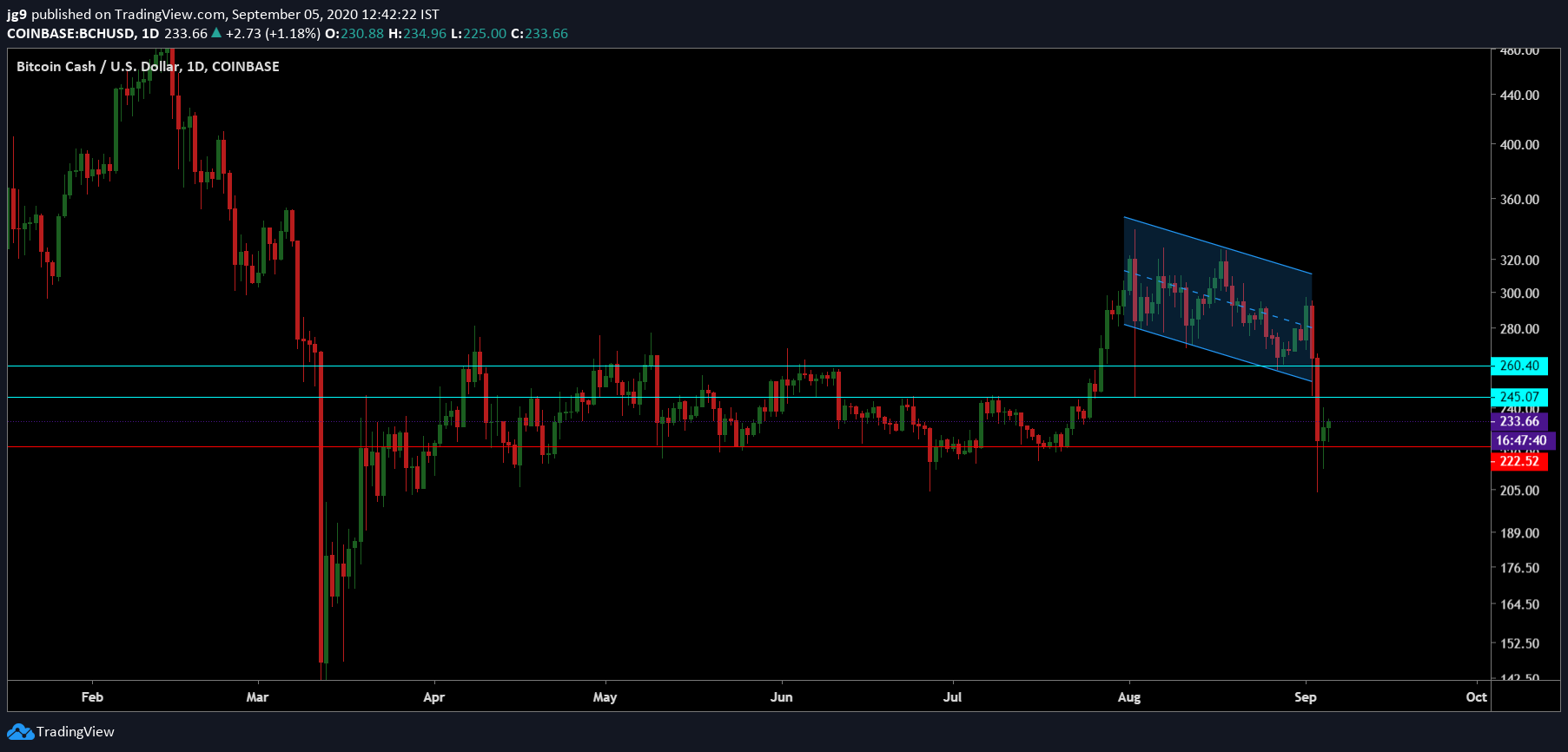The height and width of the screenshot is (752, 1568).
Task: Click the 176.50 price axis value
Action: click(x=1519, y=568)
